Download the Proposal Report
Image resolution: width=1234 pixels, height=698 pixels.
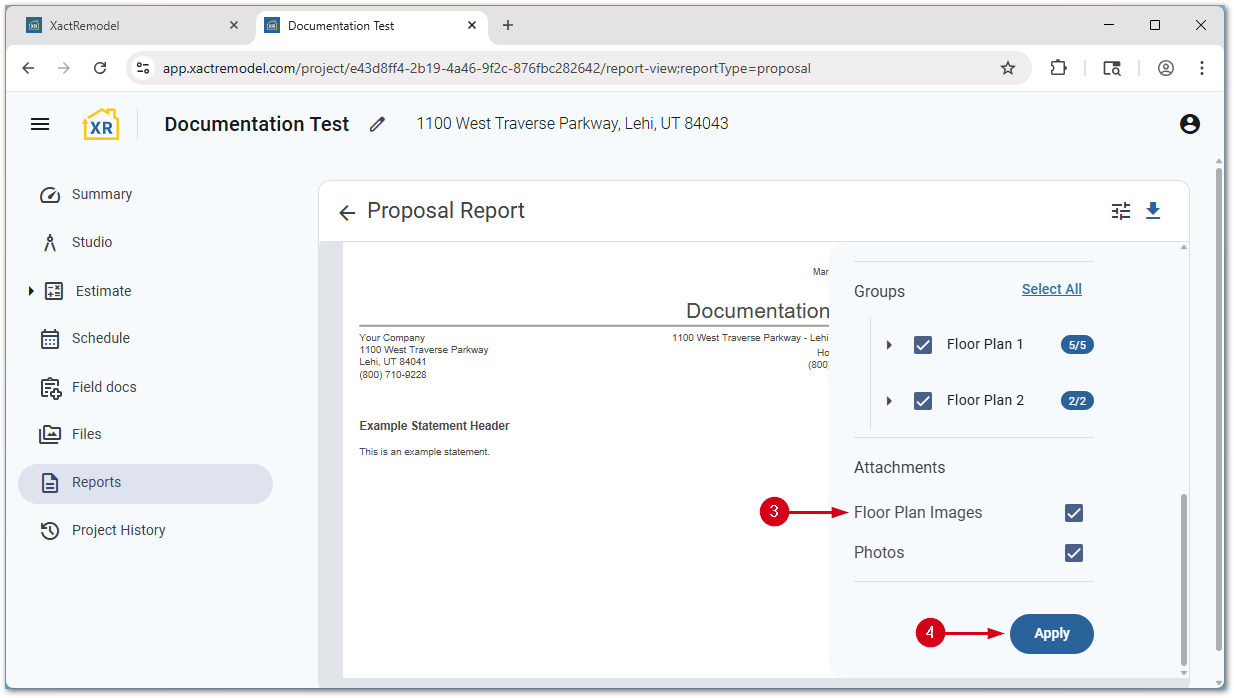pos(1153,211)
